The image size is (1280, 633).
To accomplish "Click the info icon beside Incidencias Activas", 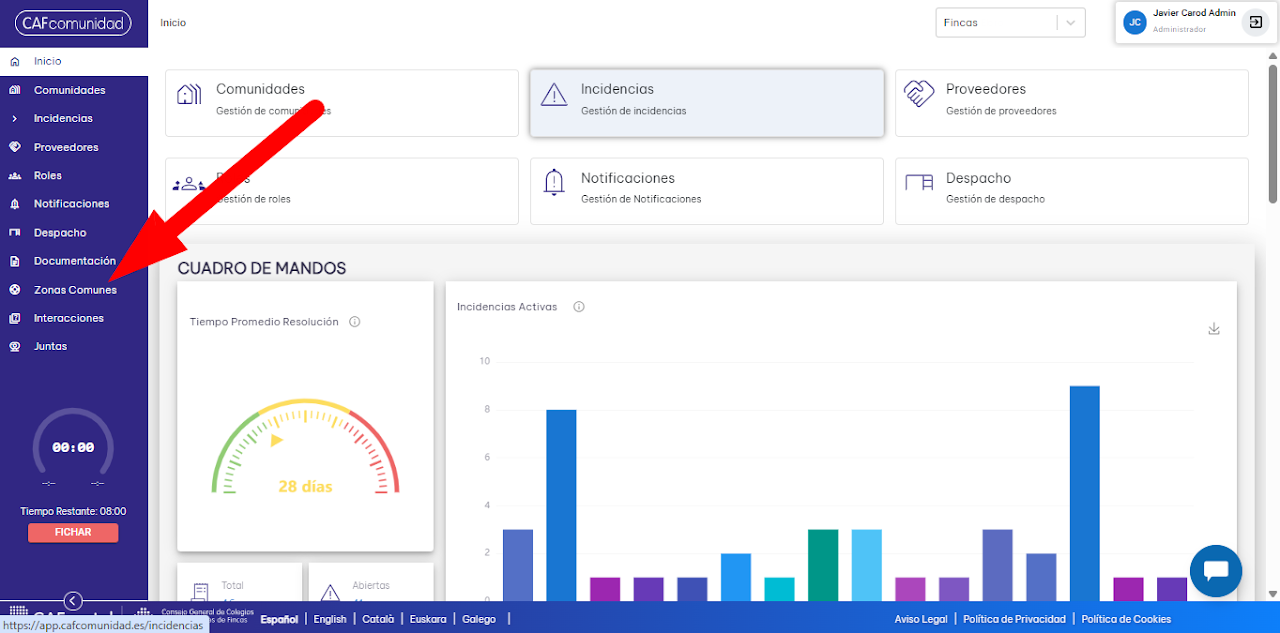I will pos(579,307).
